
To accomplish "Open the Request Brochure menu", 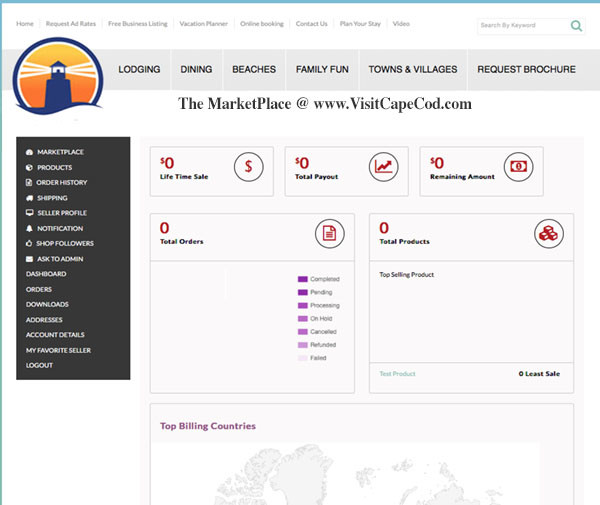I will click(526, 69).
